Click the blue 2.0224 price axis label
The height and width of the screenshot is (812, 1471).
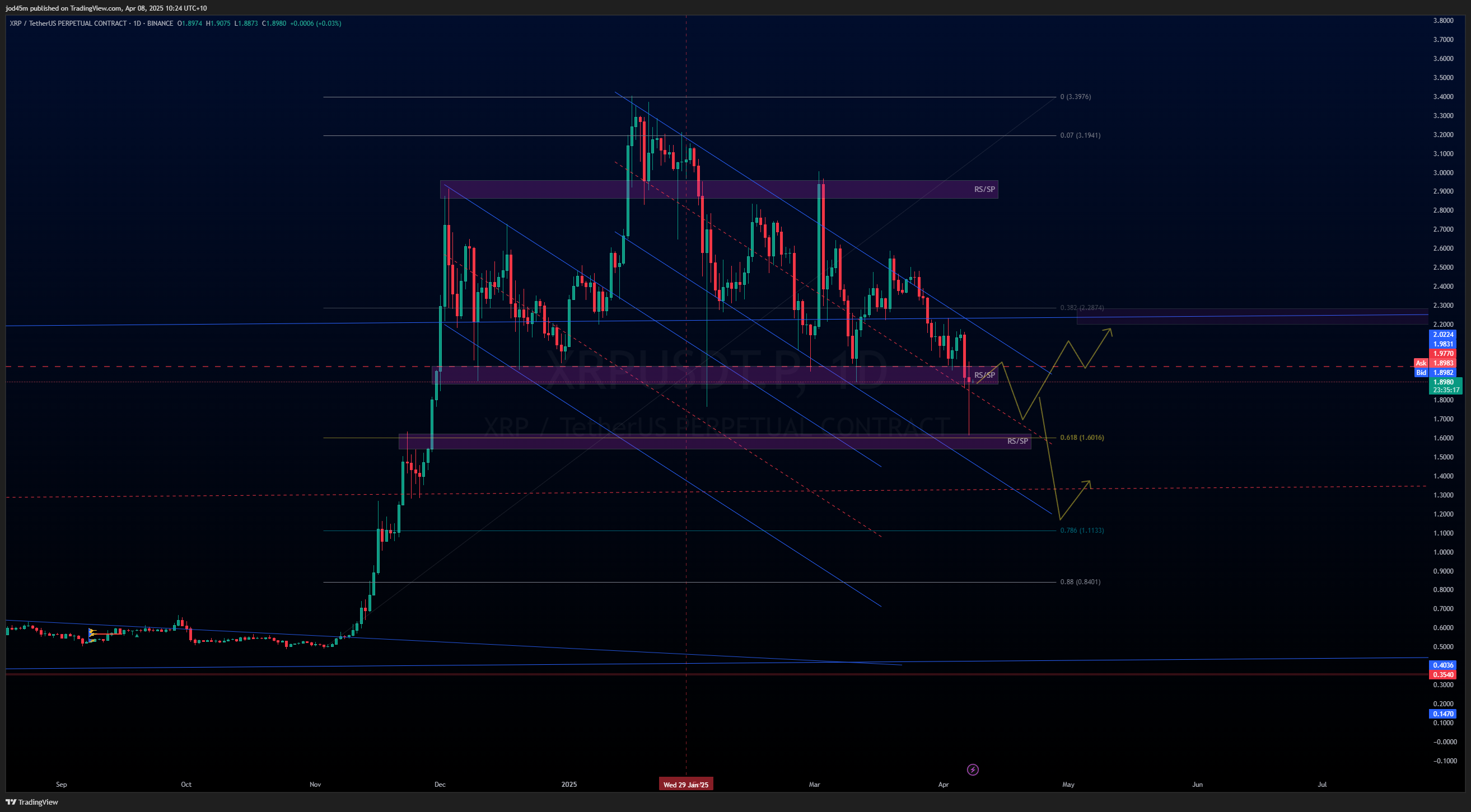[x=1443, y=335]
